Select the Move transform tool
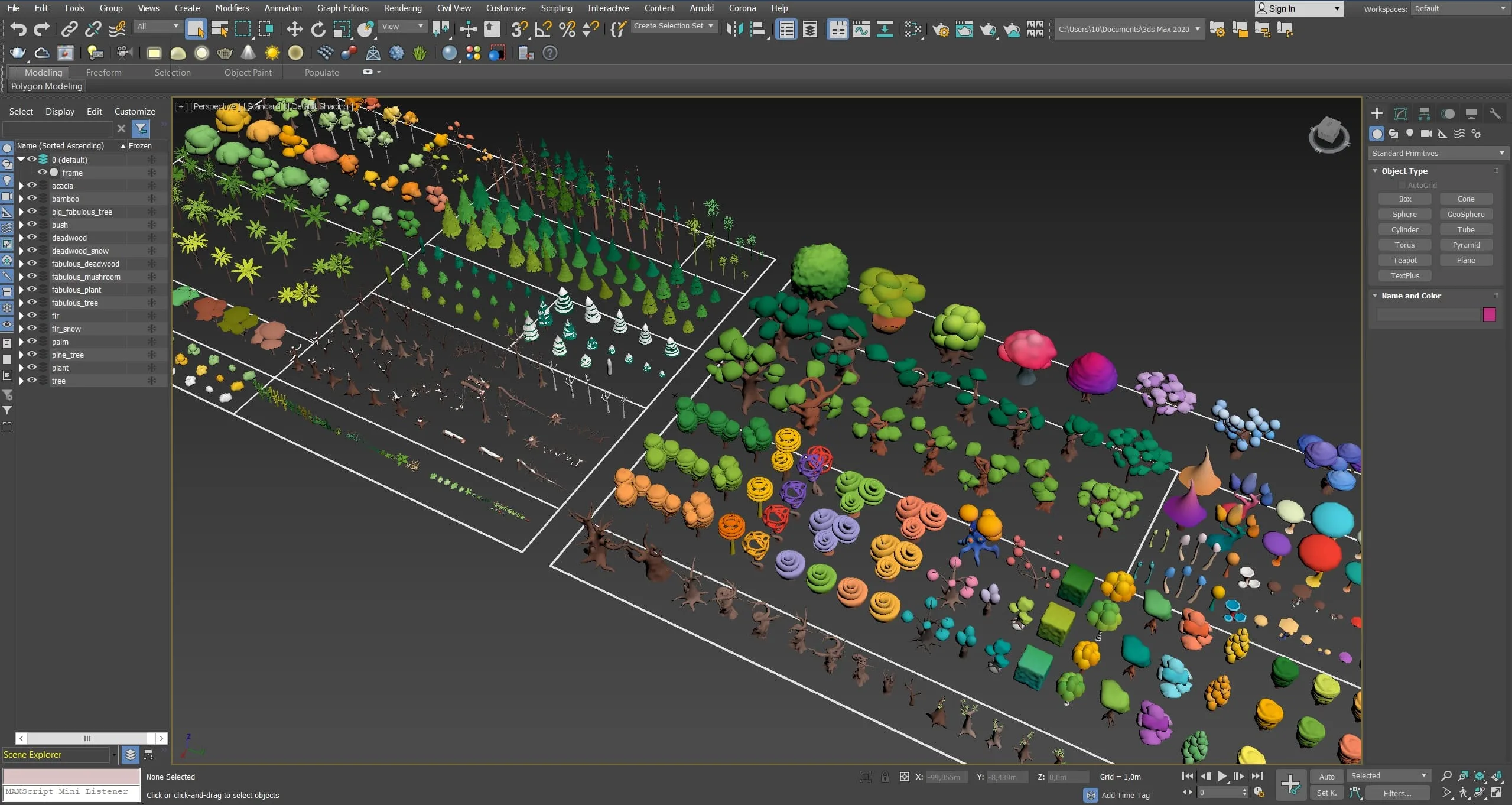This screenshot has width=1512, height=805. click(x=294, y=29)
